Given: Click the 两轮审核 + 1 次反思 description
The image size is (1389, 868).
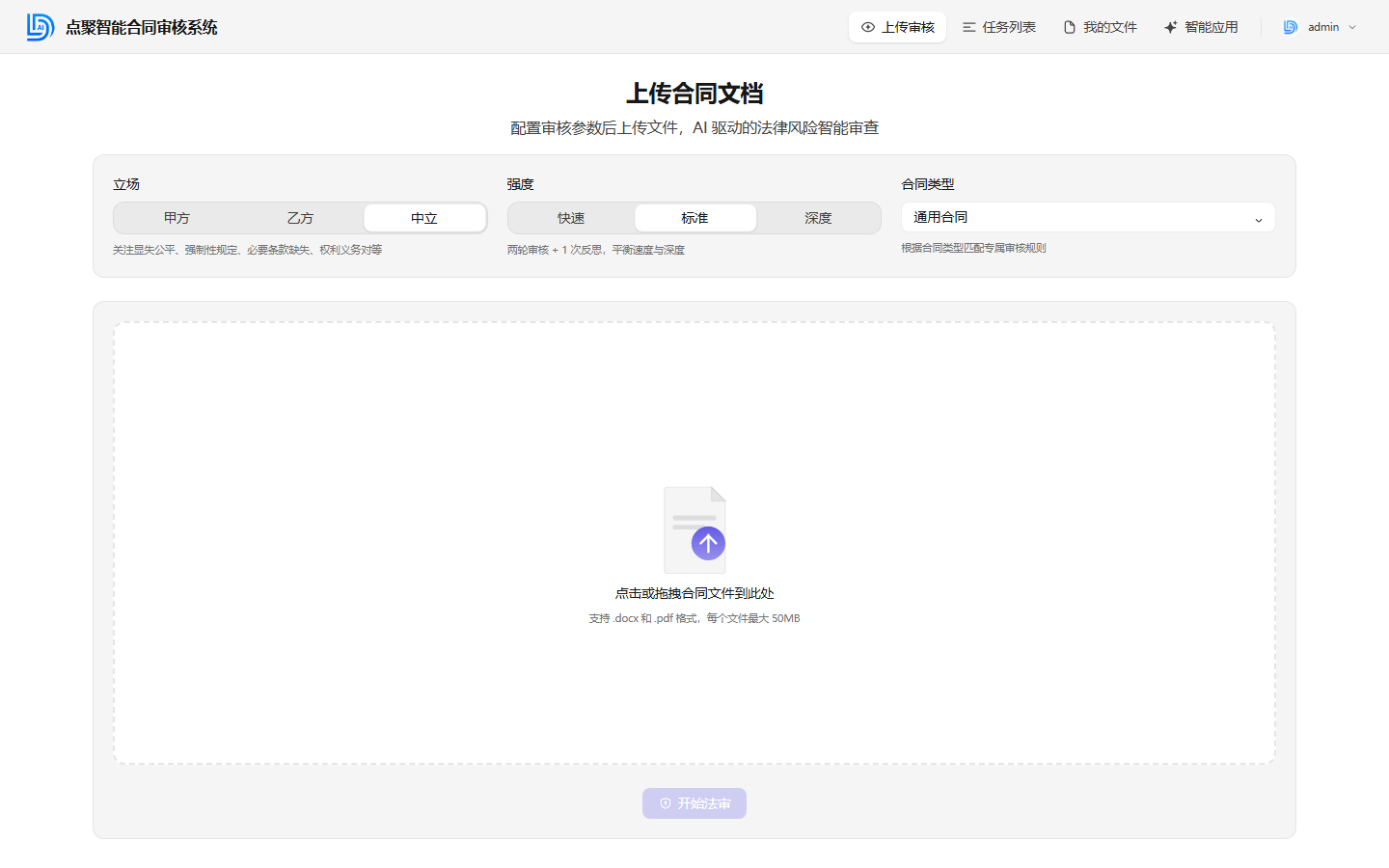Looking at the screenshot, I should [x=596, y=250].
